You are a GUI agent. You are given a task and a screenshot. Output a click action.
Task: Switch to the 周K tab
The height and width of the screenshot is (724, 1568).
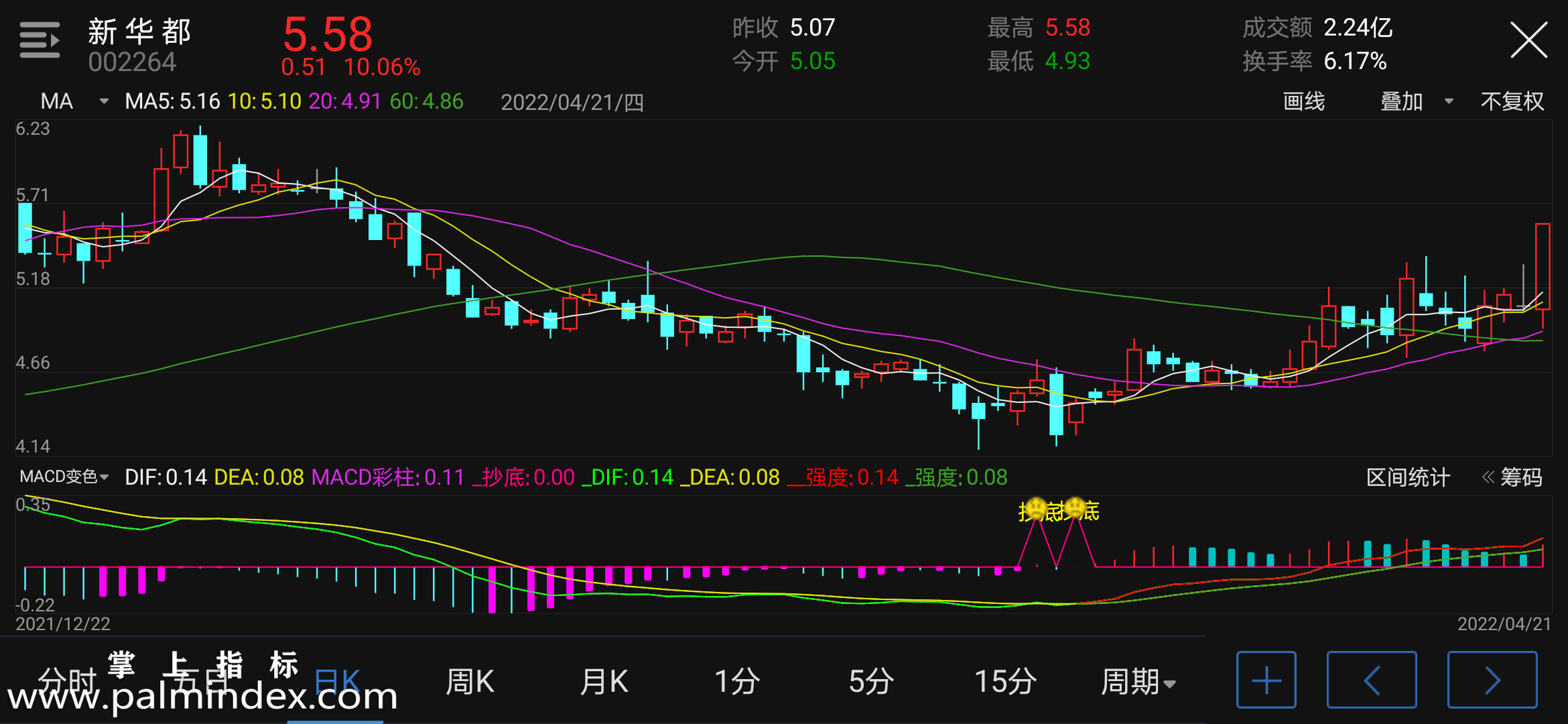click(x=470, y=682)
